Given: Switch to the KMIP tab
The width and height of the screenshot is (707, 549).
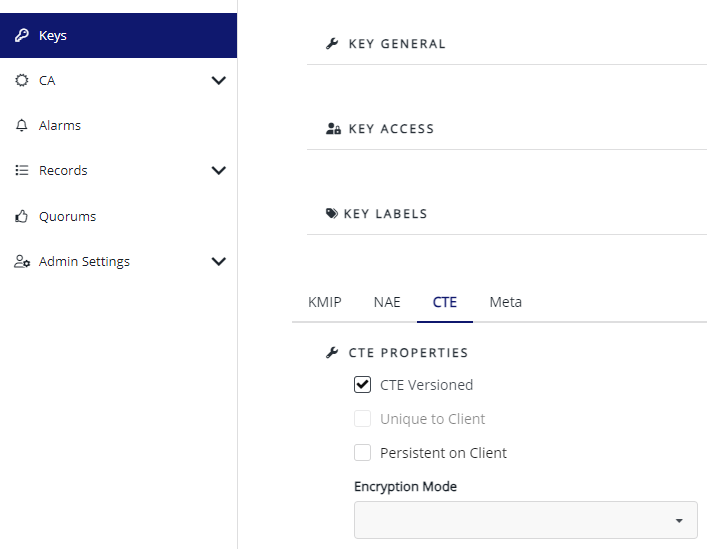Looking at the screenshot, I should [325, 302].
